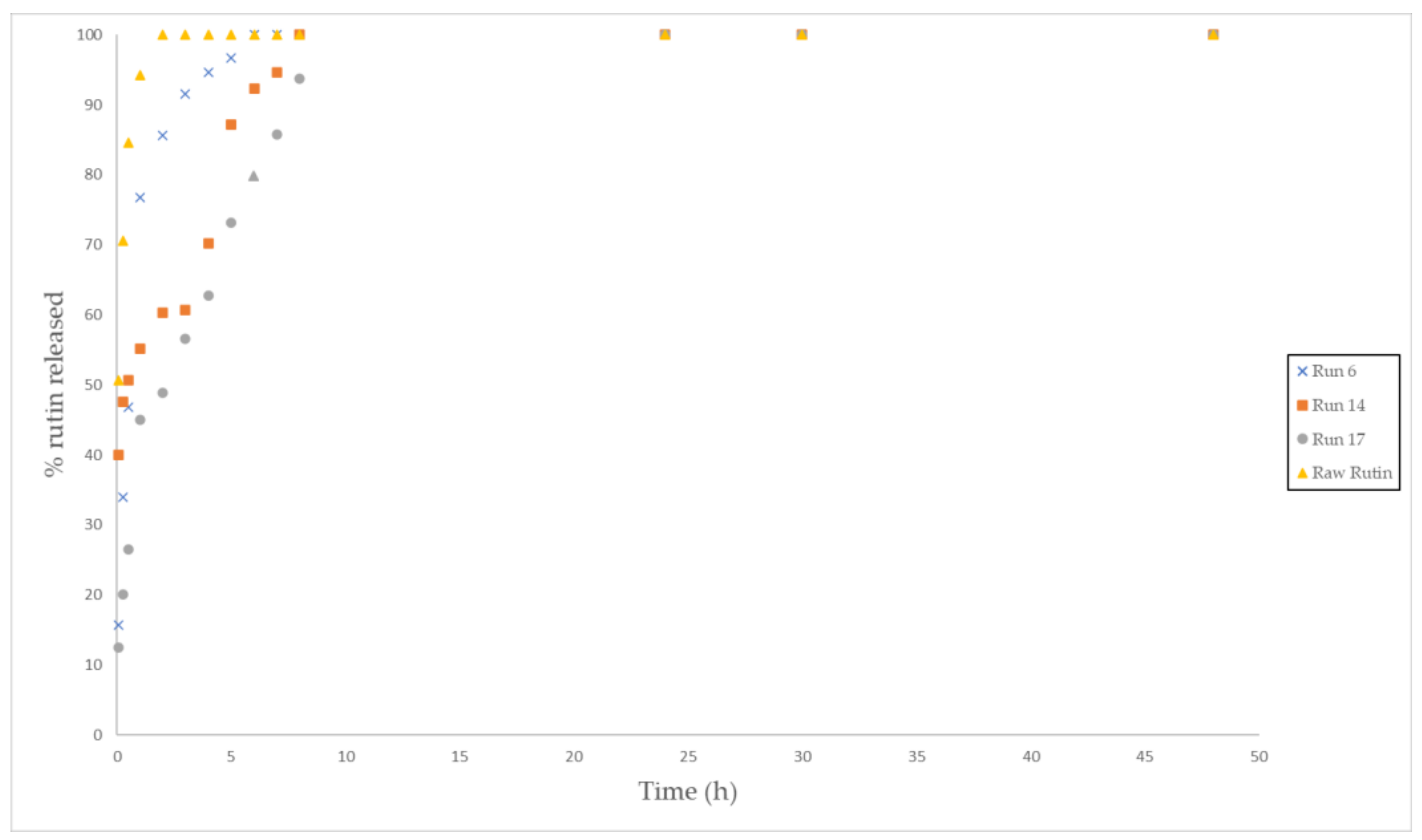Image resolution: width=1422 pixels, height=840 pixels.
Task: Click the 25 tick label on time axis
Action: click(688, 757)
